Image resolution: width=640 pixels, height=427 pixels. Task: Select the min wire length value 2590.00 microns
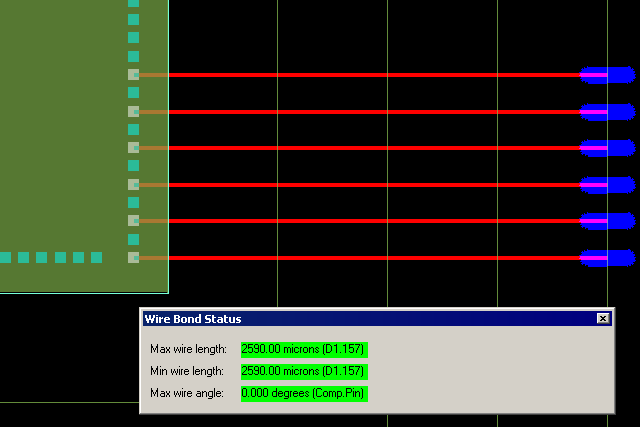point(304,371)
